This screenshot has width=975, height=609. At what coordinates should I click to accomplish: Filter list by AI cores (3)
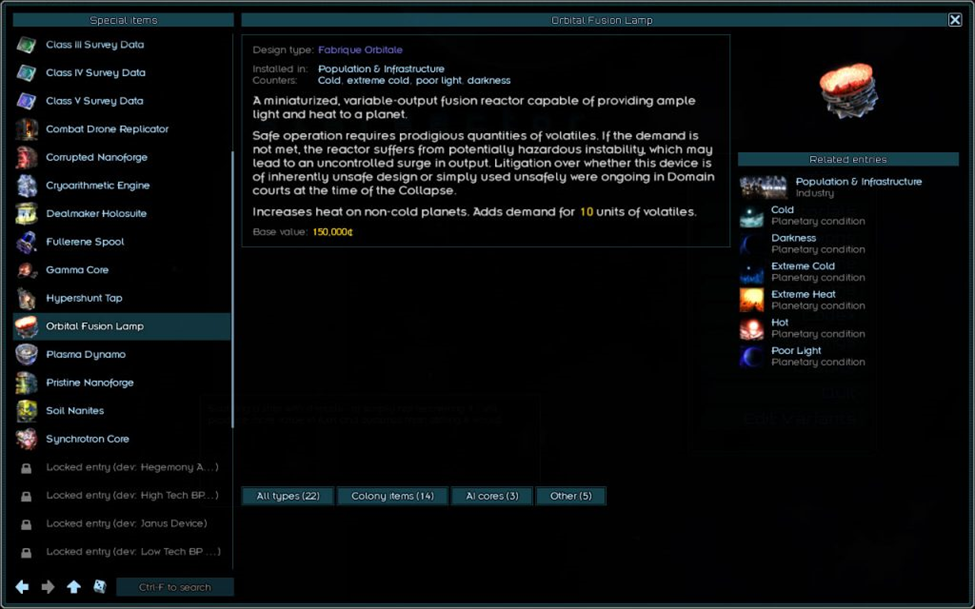coord(491,496)
